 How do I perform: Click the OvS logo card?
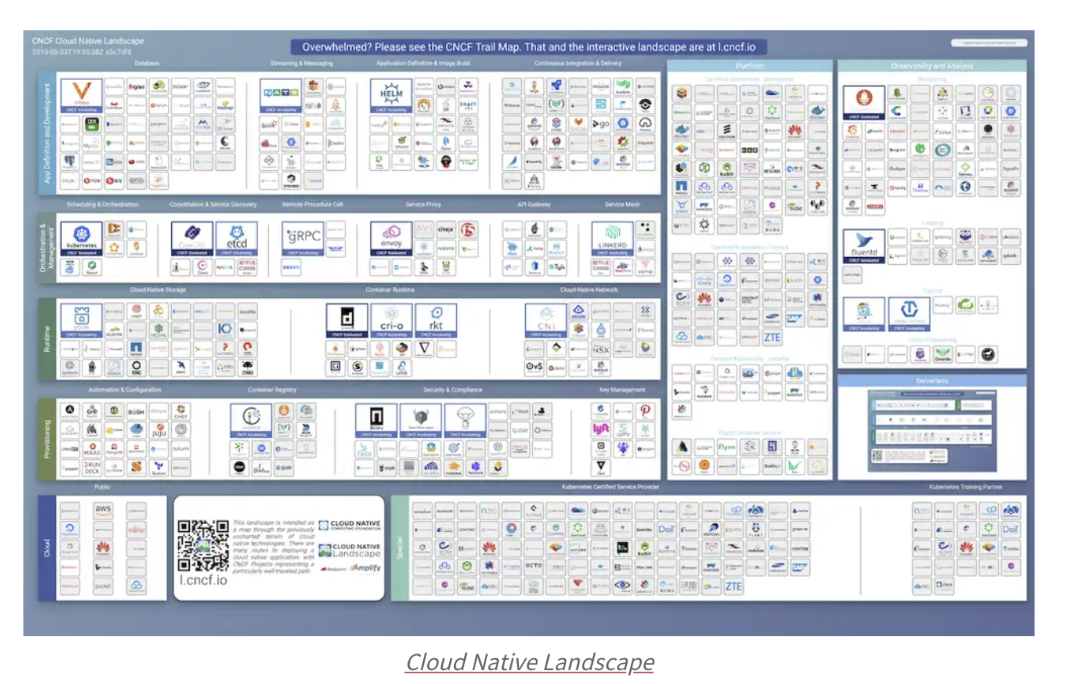(534, 367)
